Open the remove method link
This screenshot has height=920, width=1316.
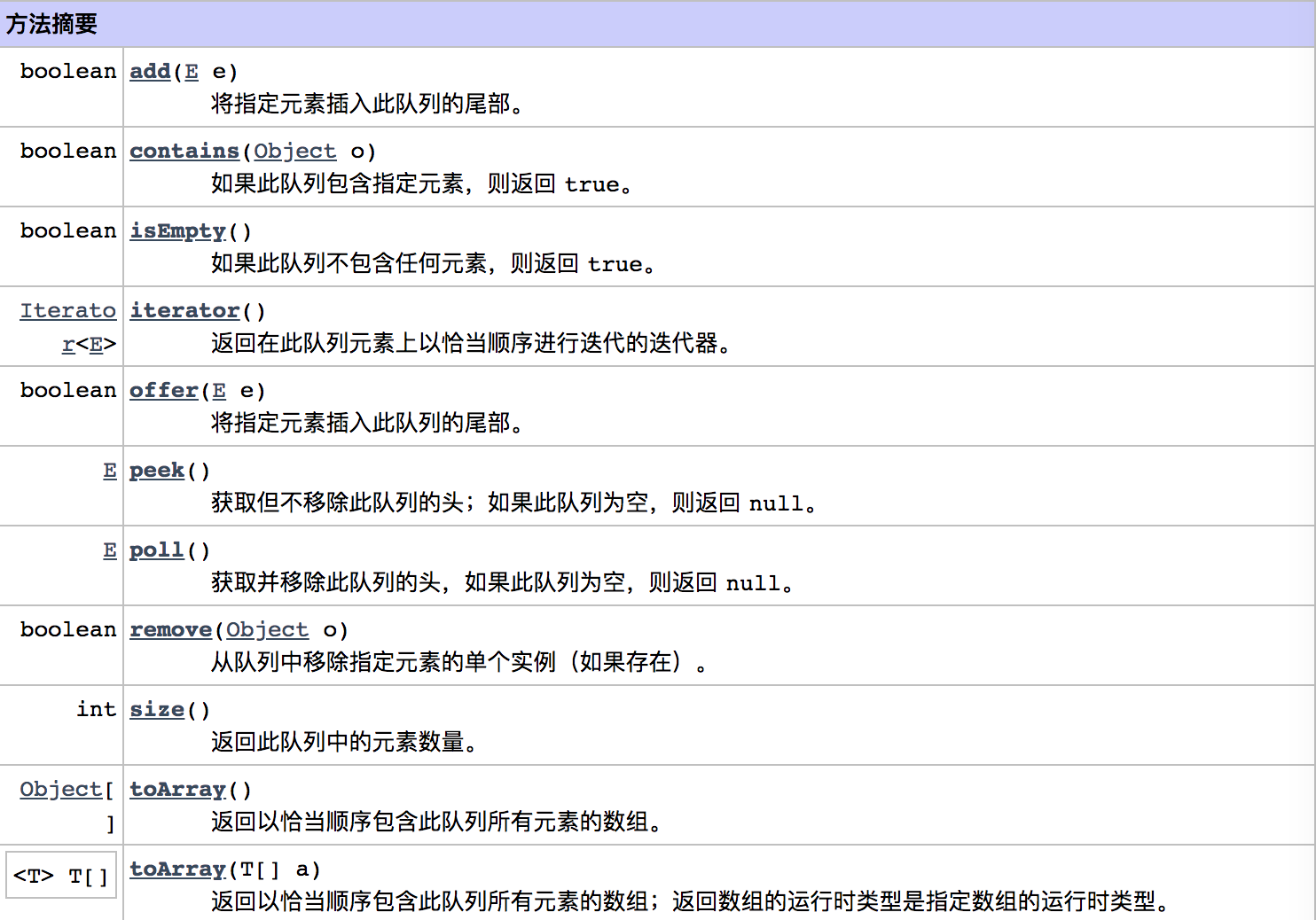click(x=170, y=629)
